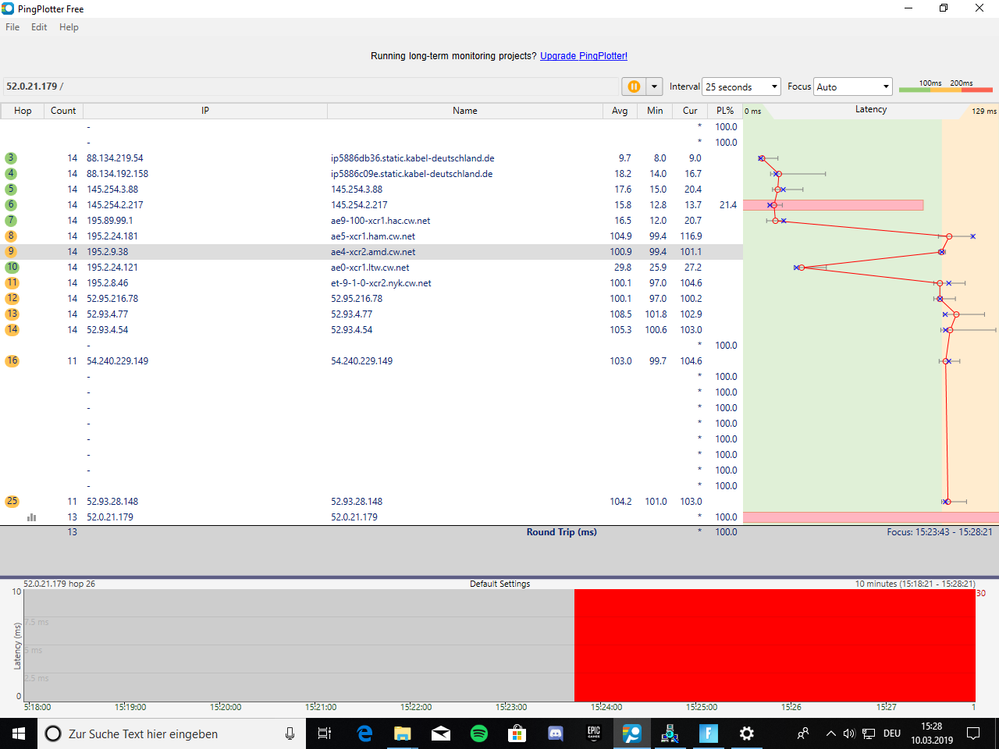Select hop 10 green circle icon
The width and height of the screenshot is (999, 749).
coord(11,267)
